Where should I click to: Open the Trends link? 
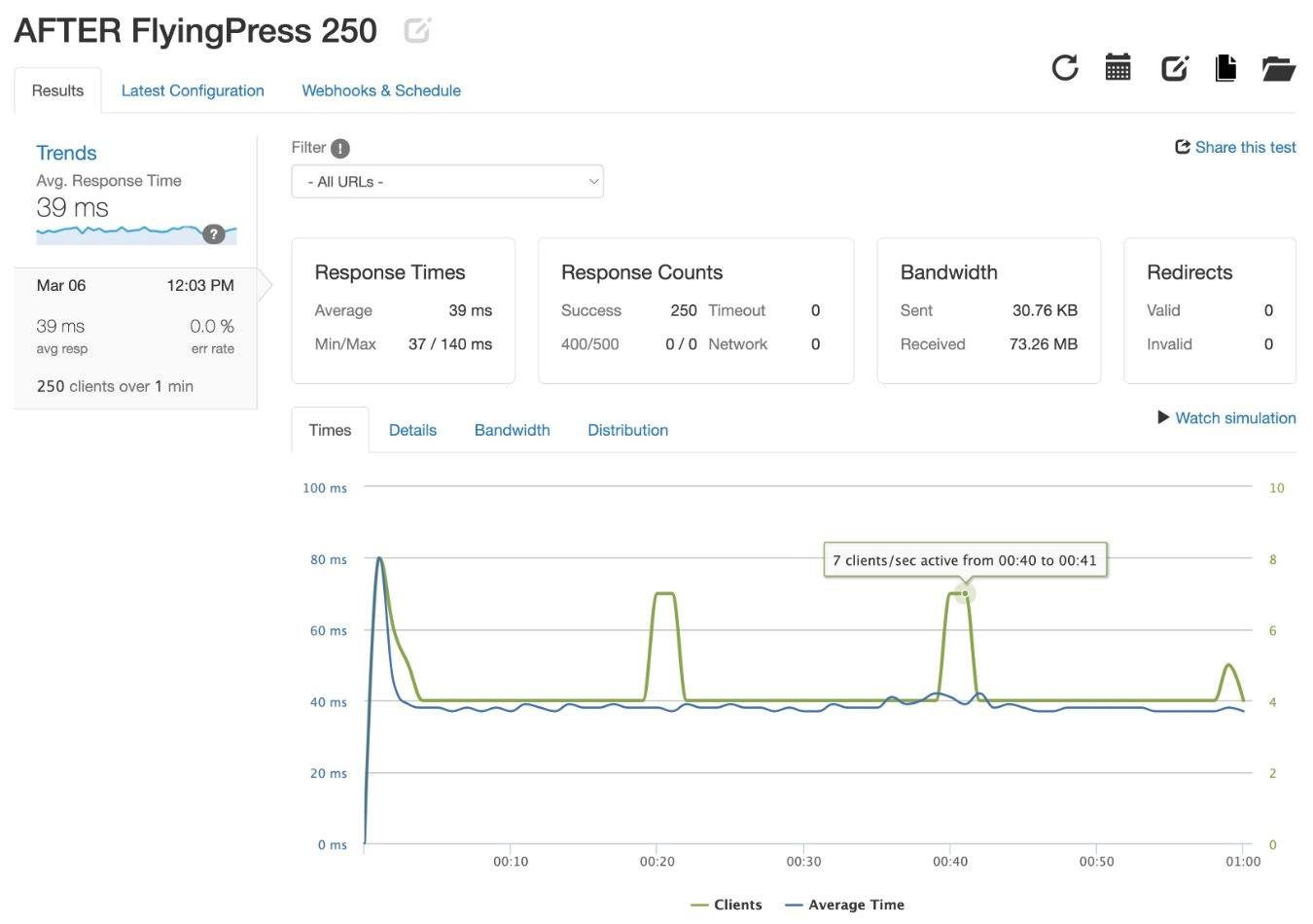click(x=66, y=153)
